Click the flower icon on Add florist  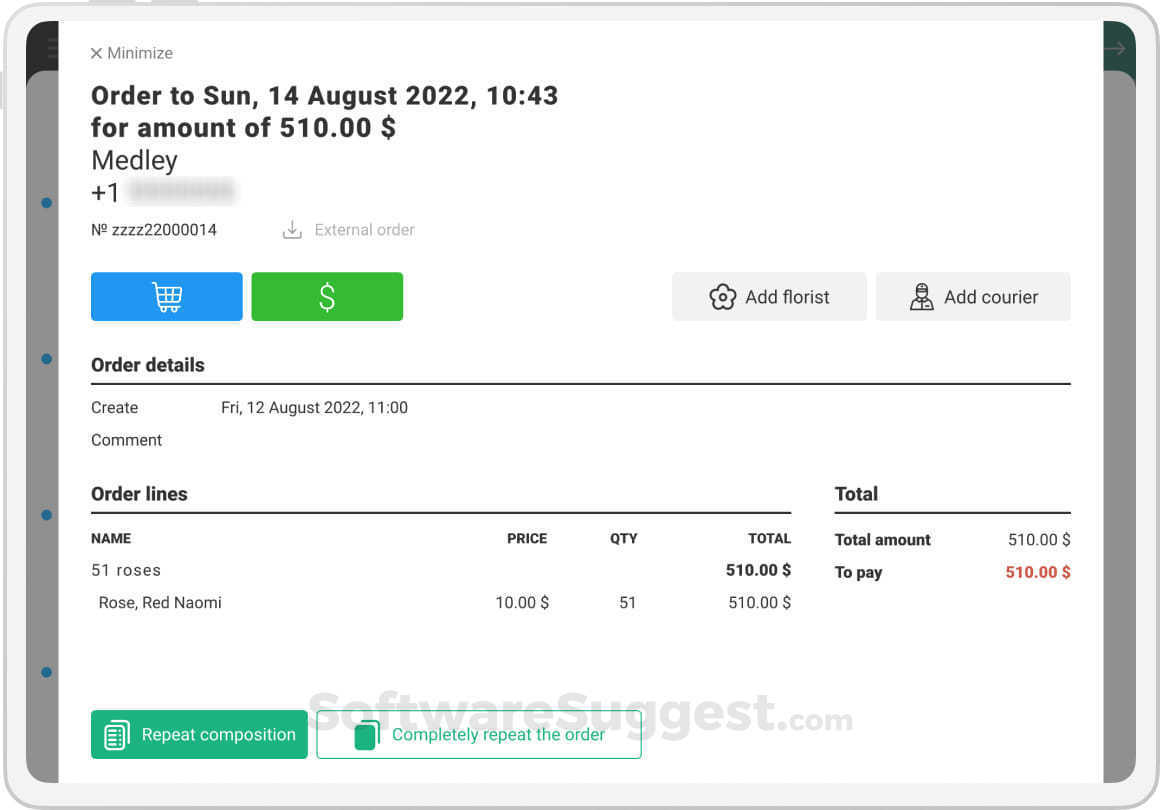pyautogui.click(x=723, y=297)
